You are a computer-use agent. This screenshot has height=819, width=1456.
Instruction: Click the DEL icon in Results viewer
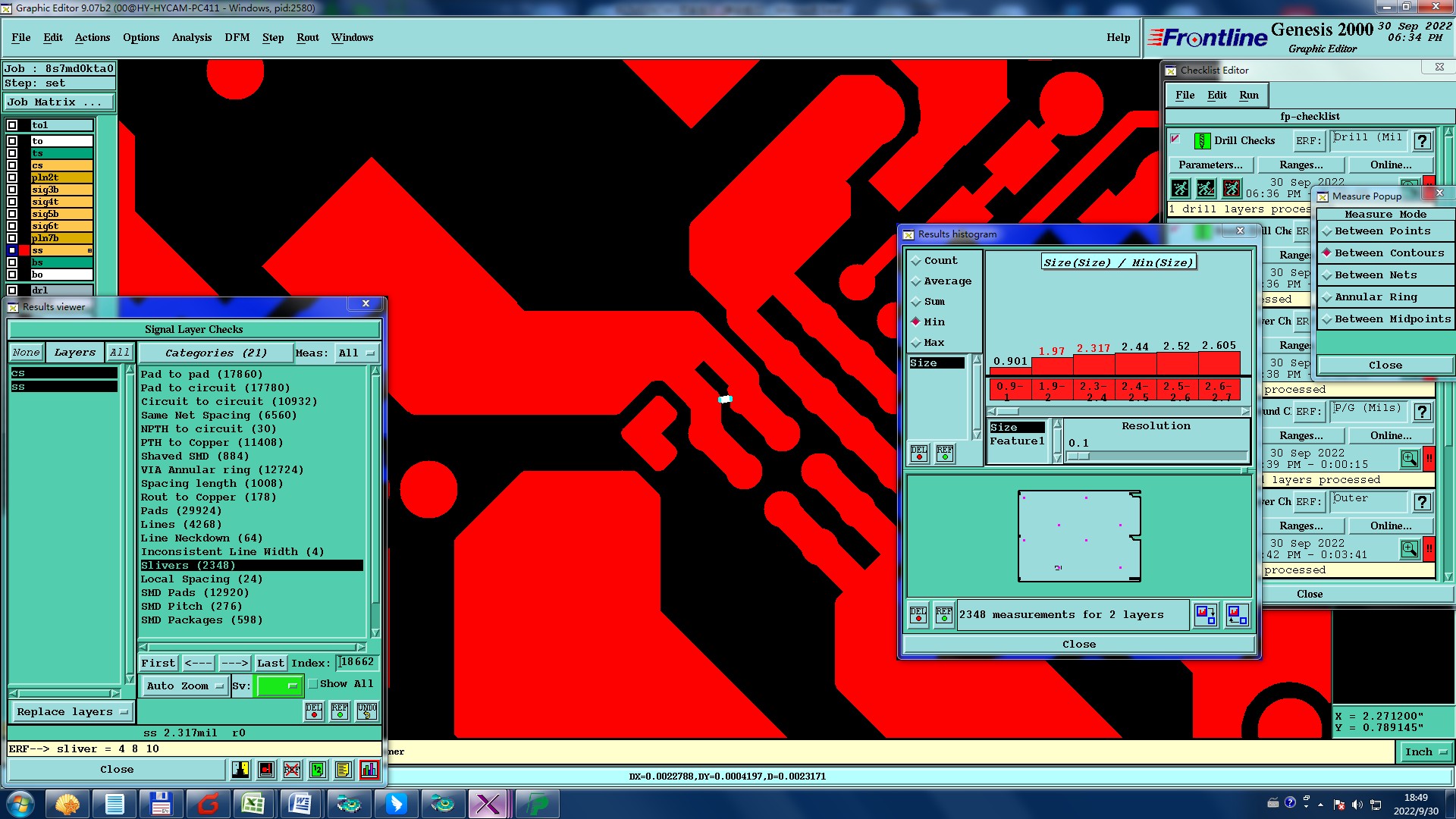pos(314,711)
